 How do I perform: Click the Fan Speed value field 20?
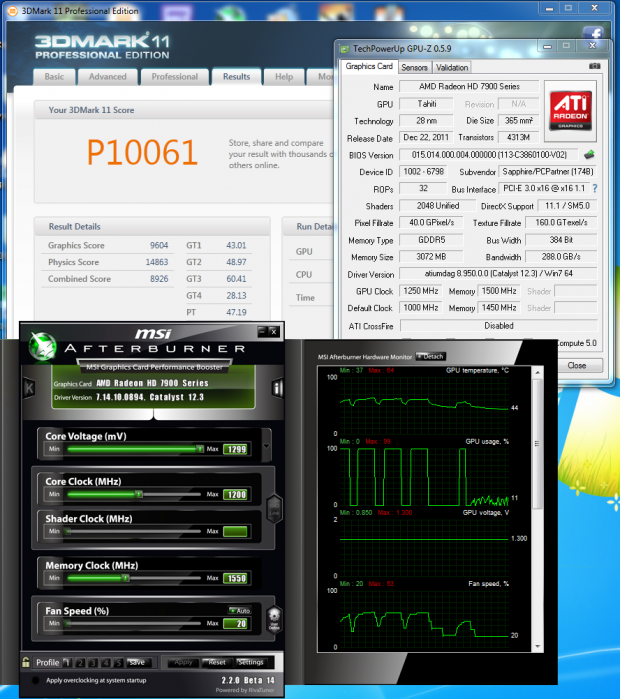[x=236, y=624]
